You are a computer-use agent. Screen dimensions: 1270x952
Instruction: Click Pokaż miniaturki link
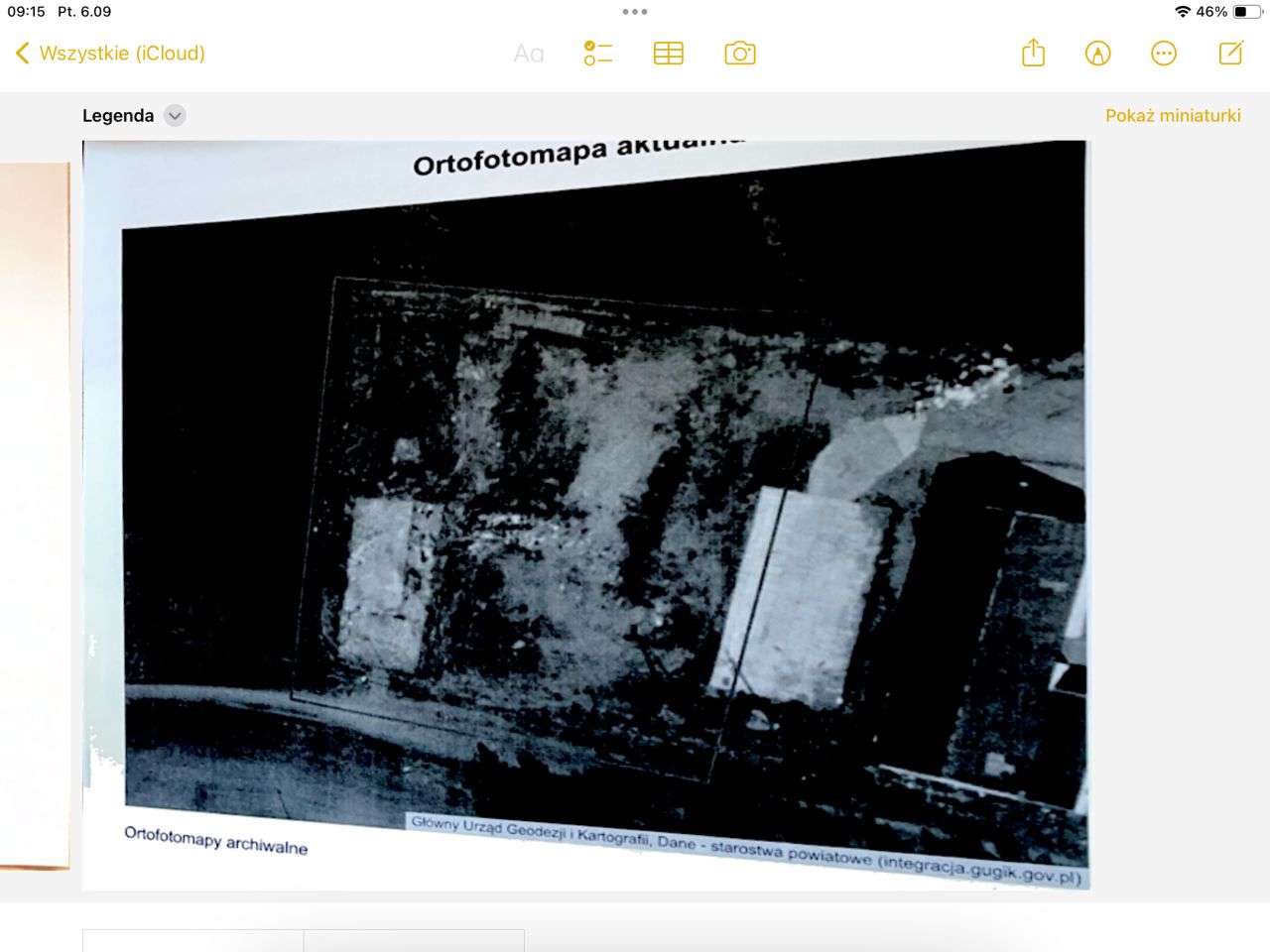[1173, 116]
